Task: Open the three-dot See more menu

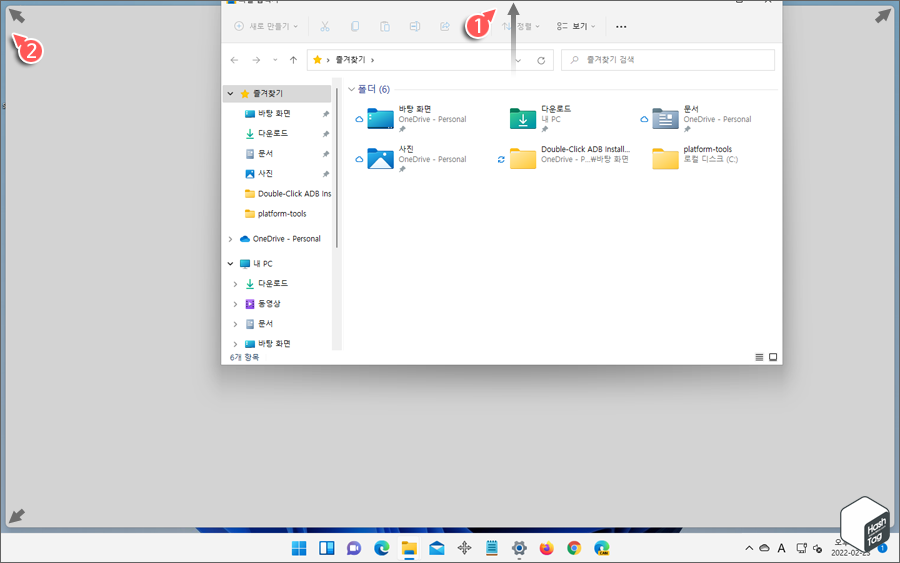Action: pyautogui.click(x=621, y=26)
